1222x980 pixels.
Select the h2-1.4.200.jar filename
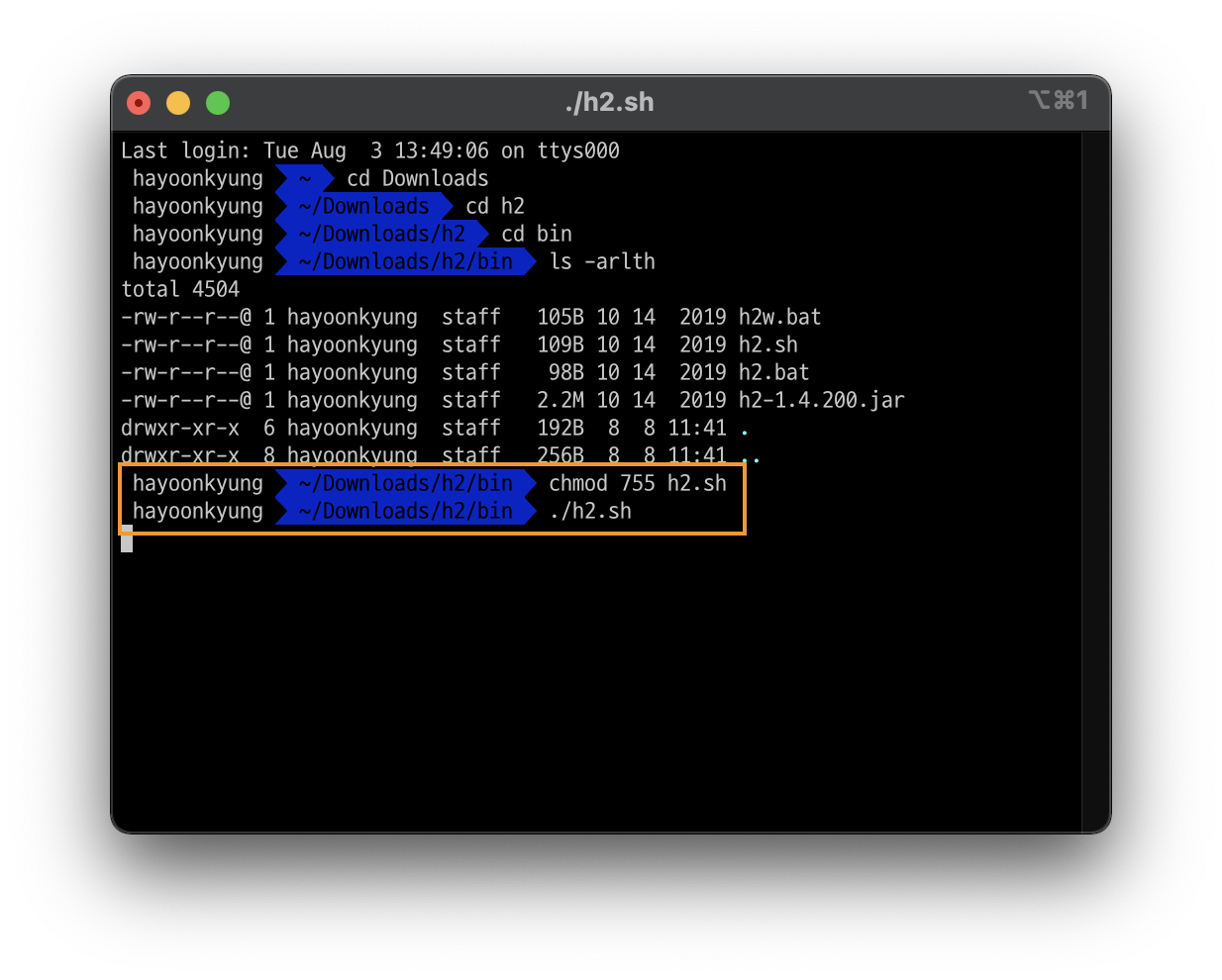pyautogui.click(x=820, y=400)
